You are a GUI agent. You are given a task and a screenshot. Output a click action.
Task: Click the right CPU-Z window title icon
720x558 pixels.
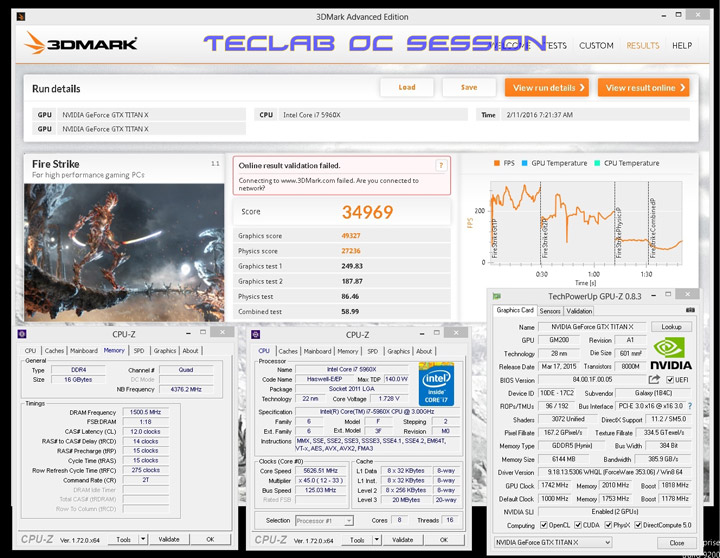click(256, 334)
